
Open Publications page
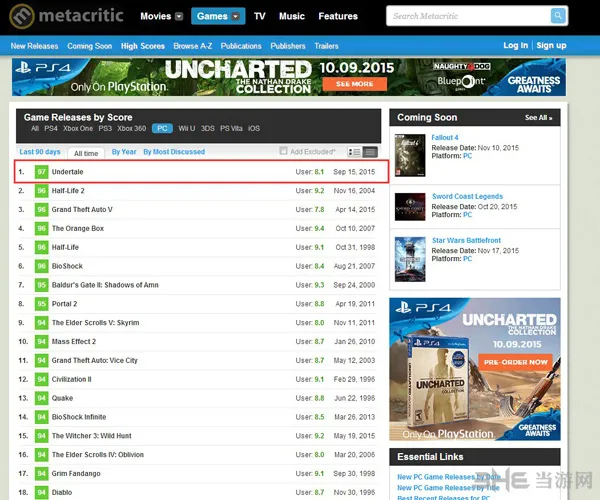pyautogui.click(x=241, y=46)
